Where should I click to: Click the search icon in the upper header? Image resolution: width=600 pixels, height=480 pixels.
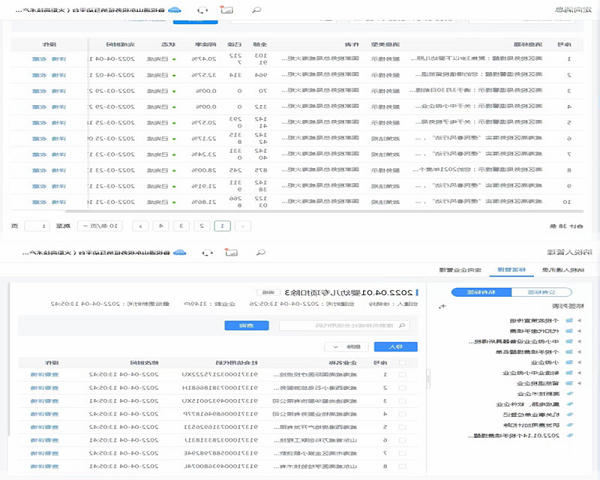(256, 10)
